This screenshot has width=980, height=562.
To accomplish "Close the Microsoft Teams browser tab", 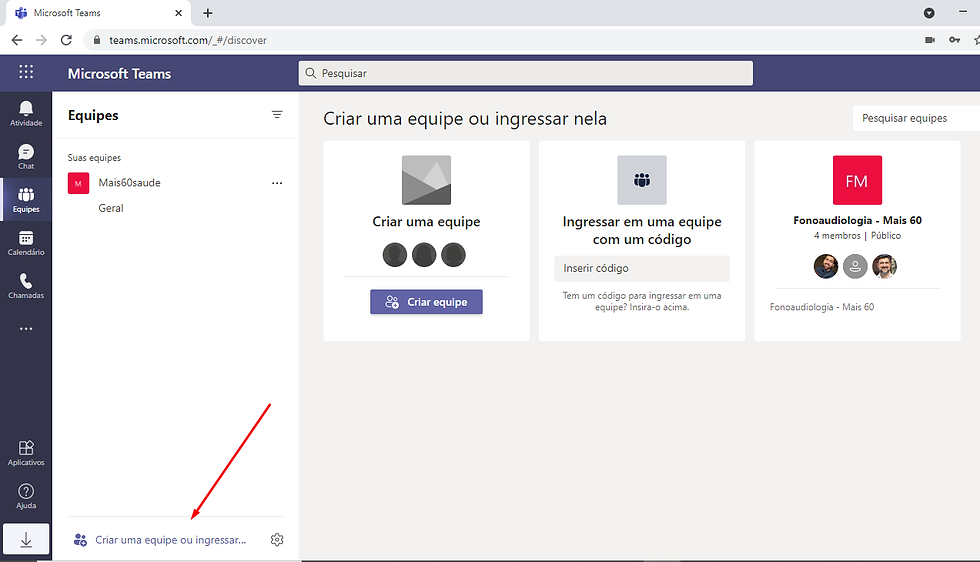I will click(179, 13).
